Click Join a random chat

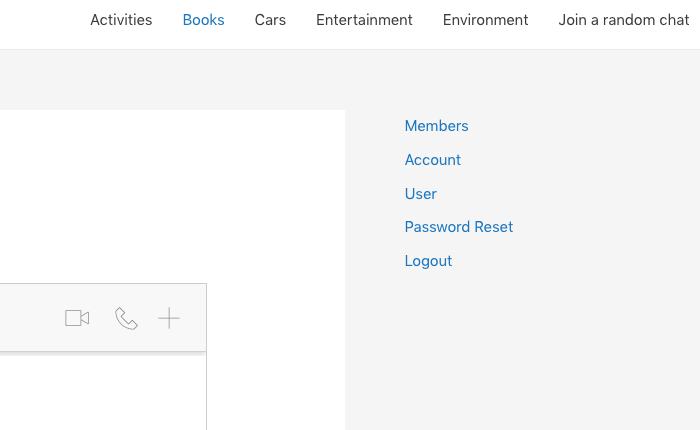coord(624,20)
